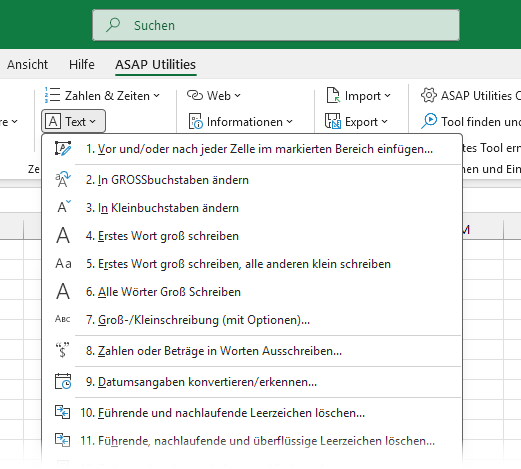The height and width of the screenshot is (469, 521).
Task: Click the uppercase conversion icon
Action: (63, 180)
